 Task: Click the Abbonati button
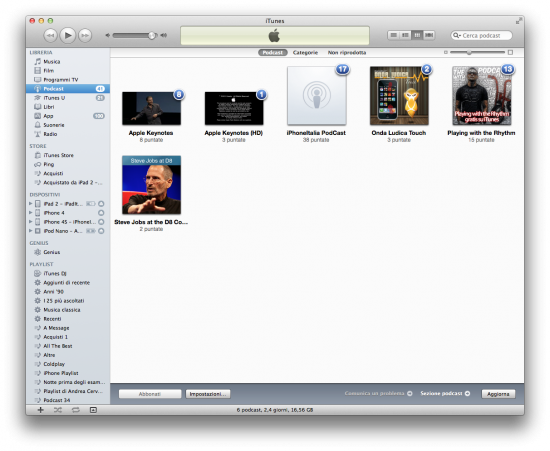(x=150, y=394)
